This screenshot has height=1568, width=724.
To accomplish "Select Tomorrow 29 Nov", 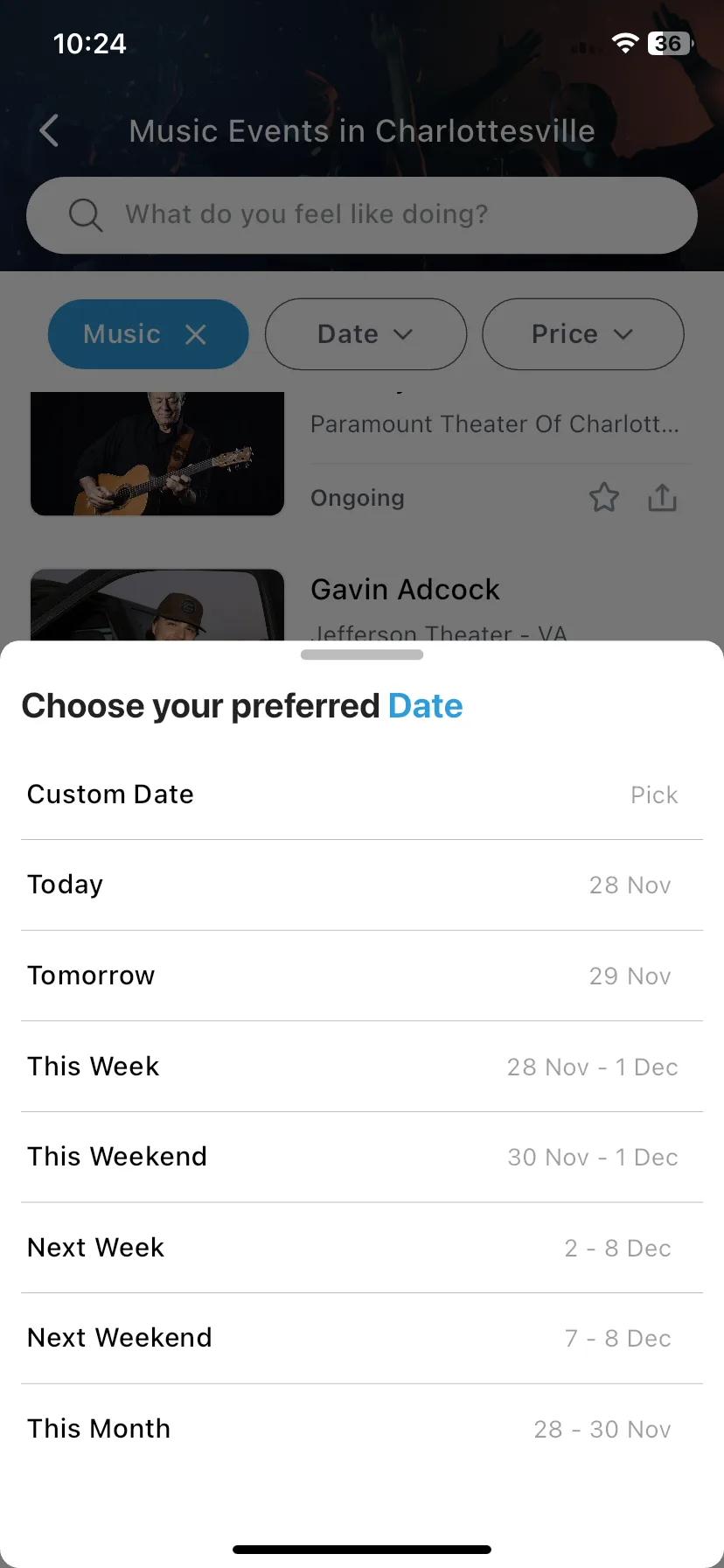I will (x=362, y=976).
